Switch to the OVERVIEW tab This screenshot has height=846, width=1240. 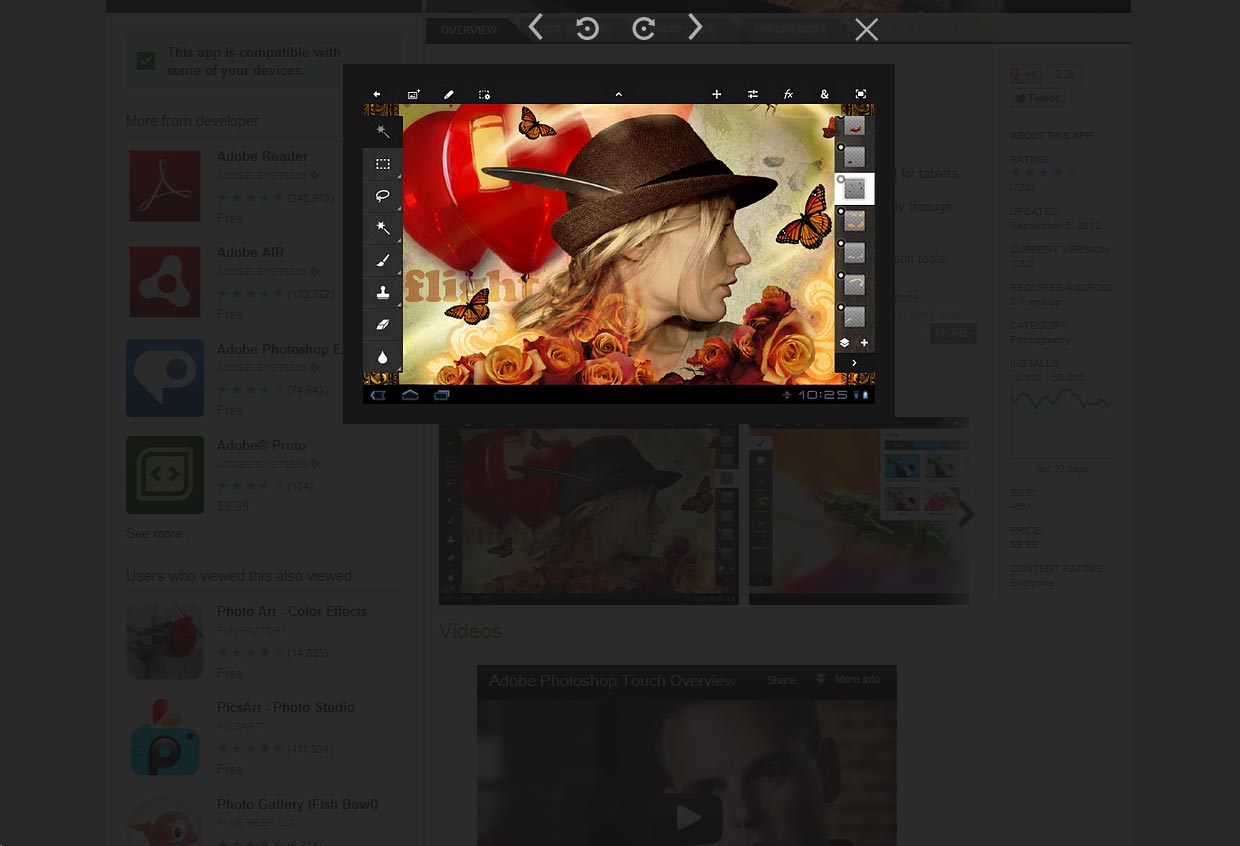coord(468,30)
